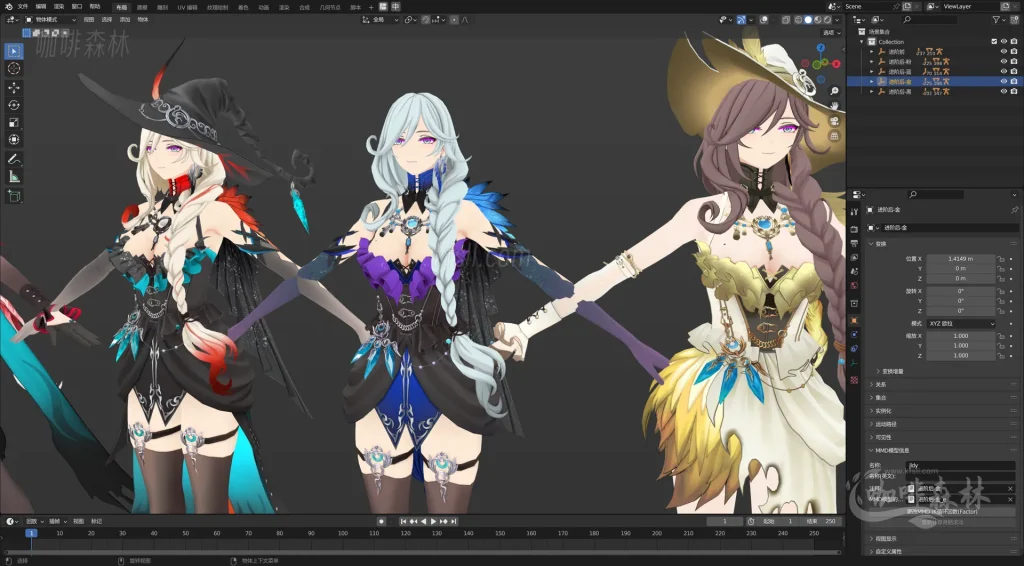Select the Add Cube tool

coord(14,195)
